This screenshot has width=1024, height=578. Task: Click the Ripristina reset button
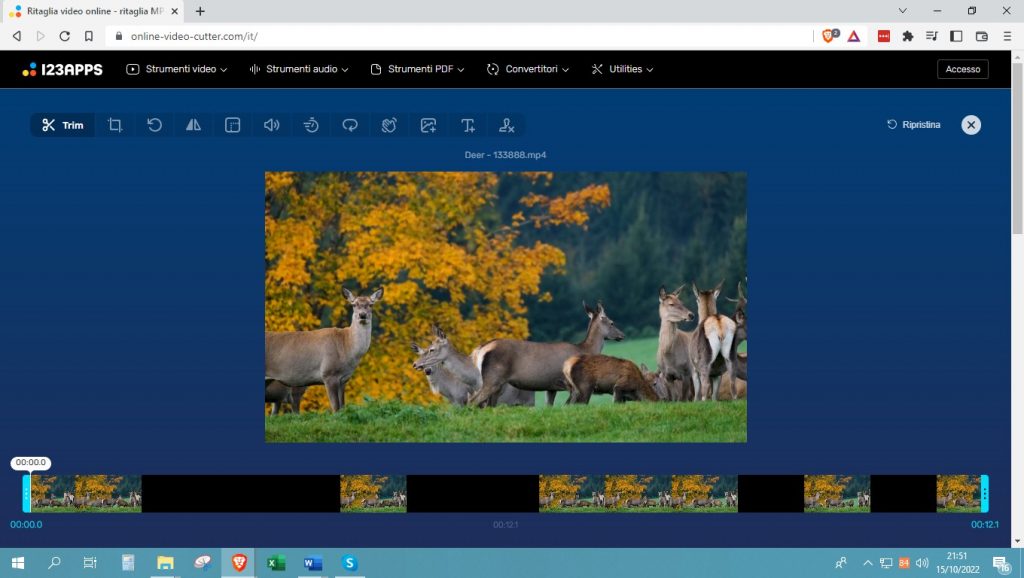pos(914,125)
